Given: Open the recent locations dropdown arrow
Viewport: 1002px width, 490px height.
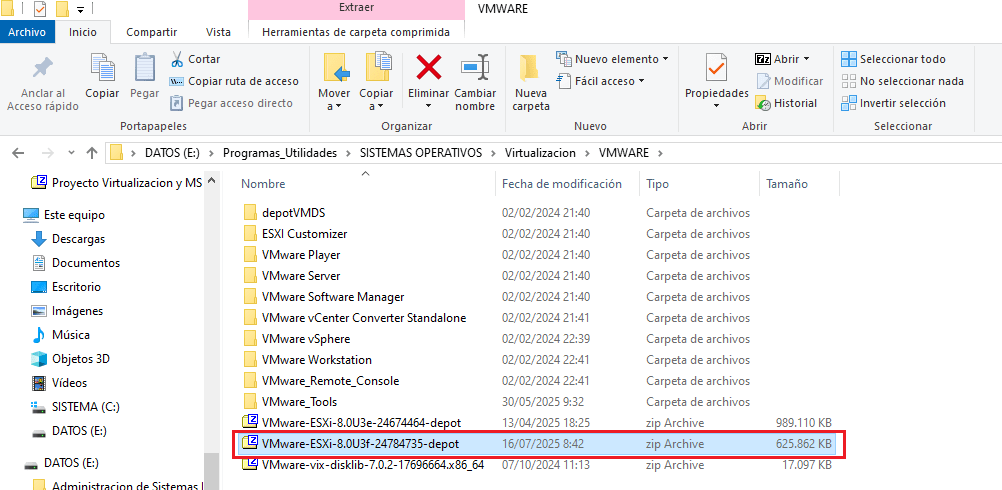Looking at the screenshot, I should (x=72, y=153).
